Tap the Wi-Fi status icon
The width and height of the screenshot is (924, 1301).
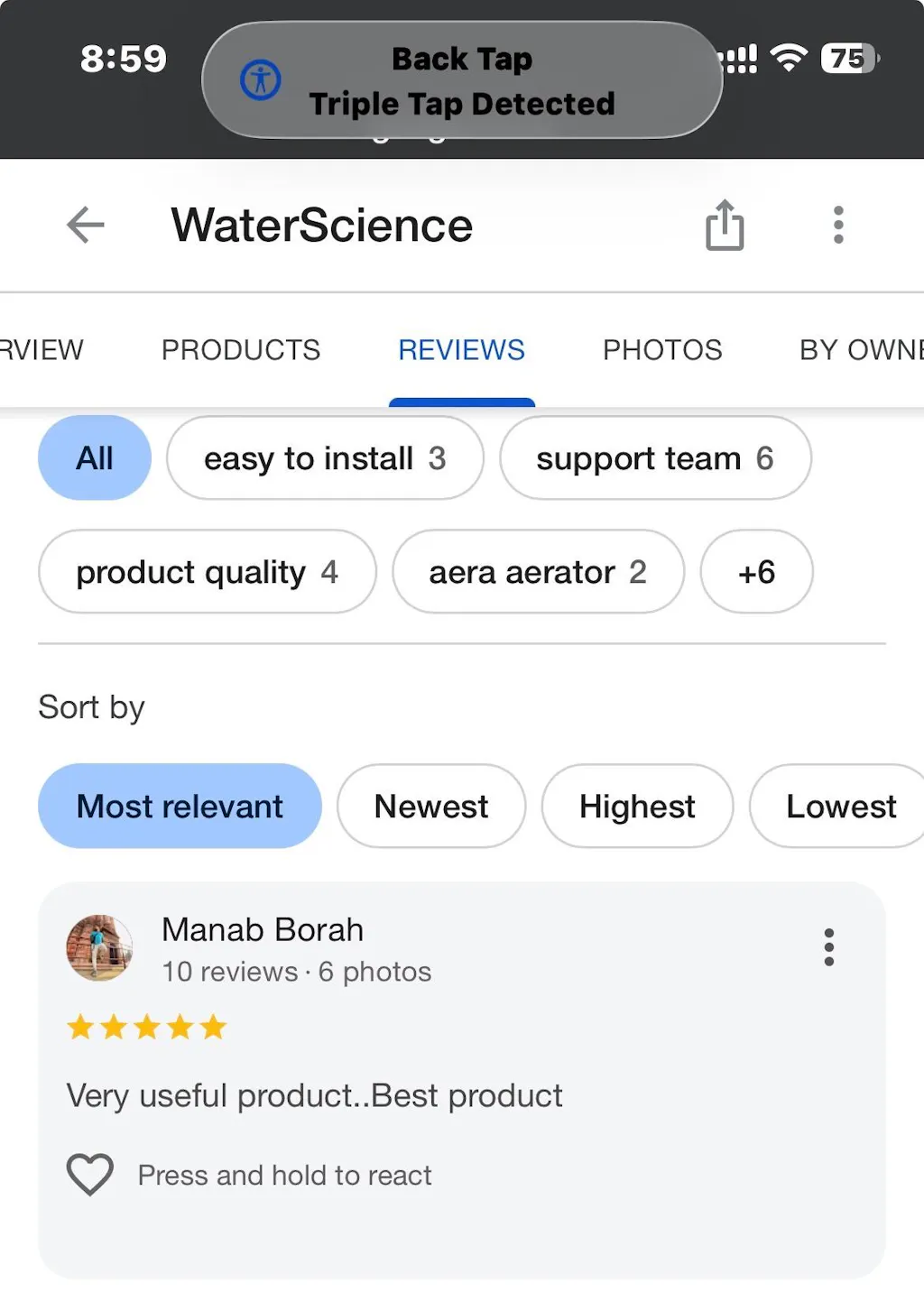click(x=789, y=59)
